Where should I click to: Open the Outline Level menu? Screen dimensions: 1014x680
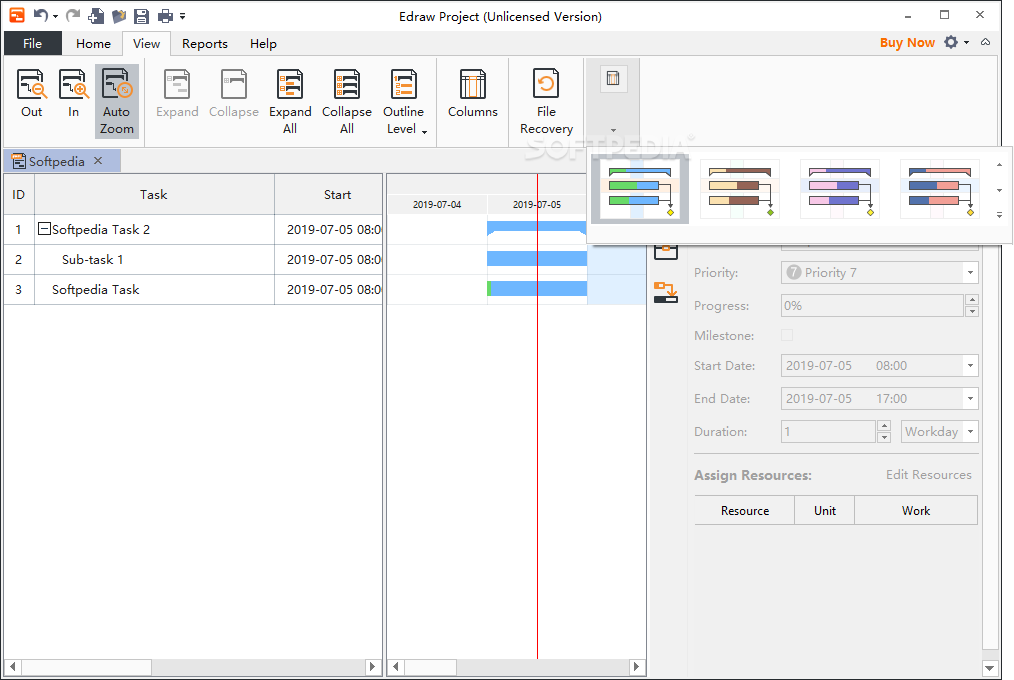point(404,101)
